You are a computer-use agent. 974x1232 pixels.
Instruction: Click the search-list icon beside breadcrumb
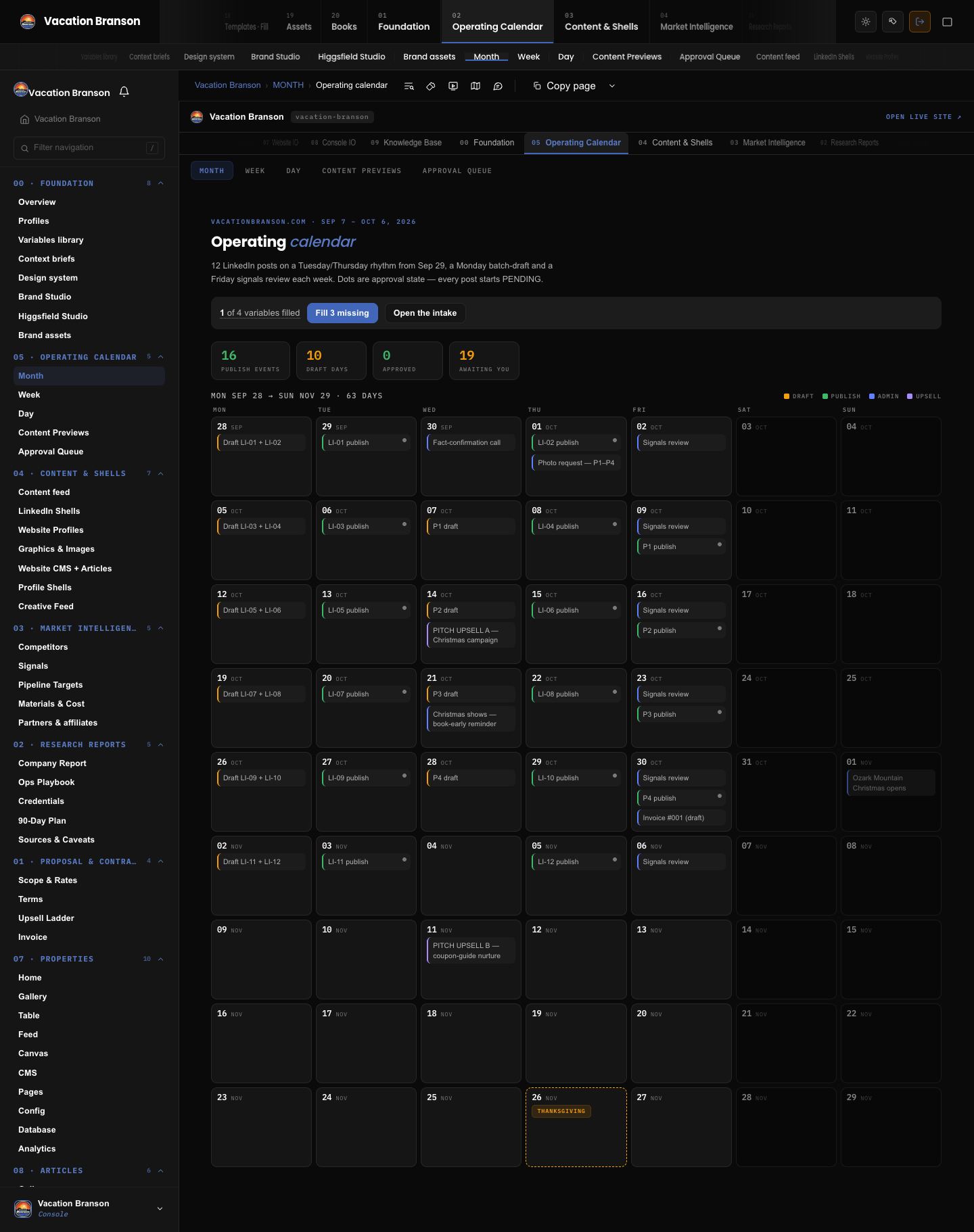click(x=409, y=86)
